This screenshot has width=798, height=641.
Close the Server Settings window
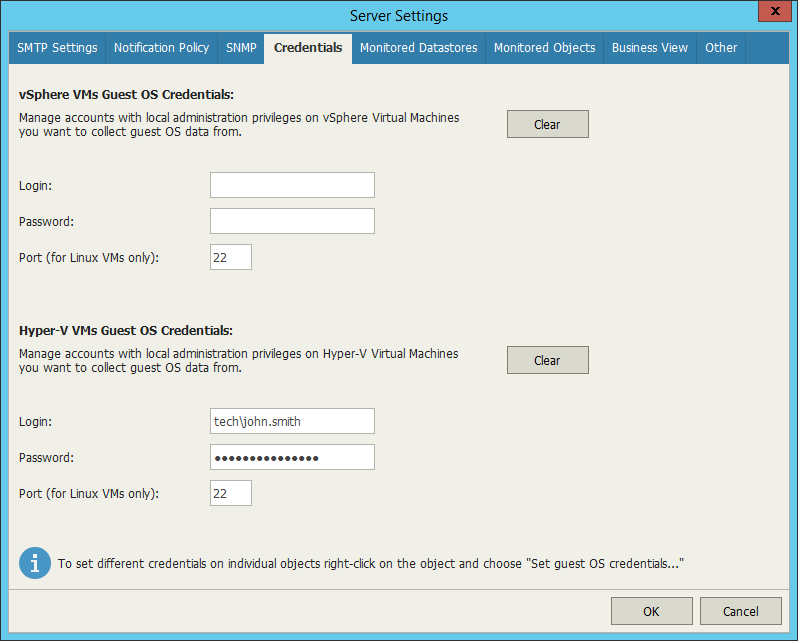[775, 11]
